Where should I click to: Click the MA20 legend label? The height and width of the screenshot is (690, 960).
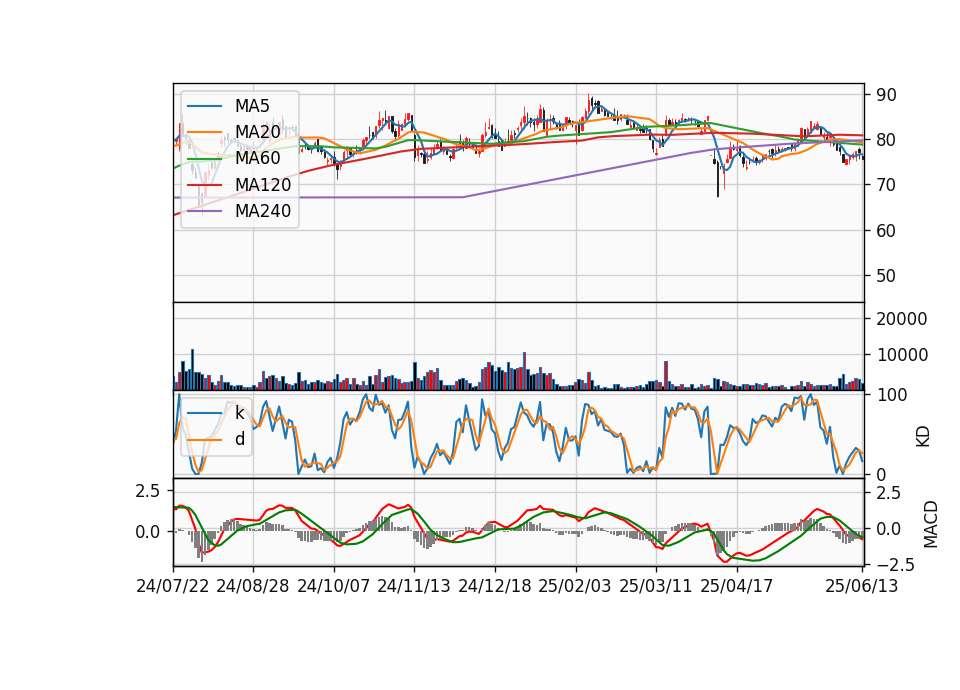pos(257,132)
